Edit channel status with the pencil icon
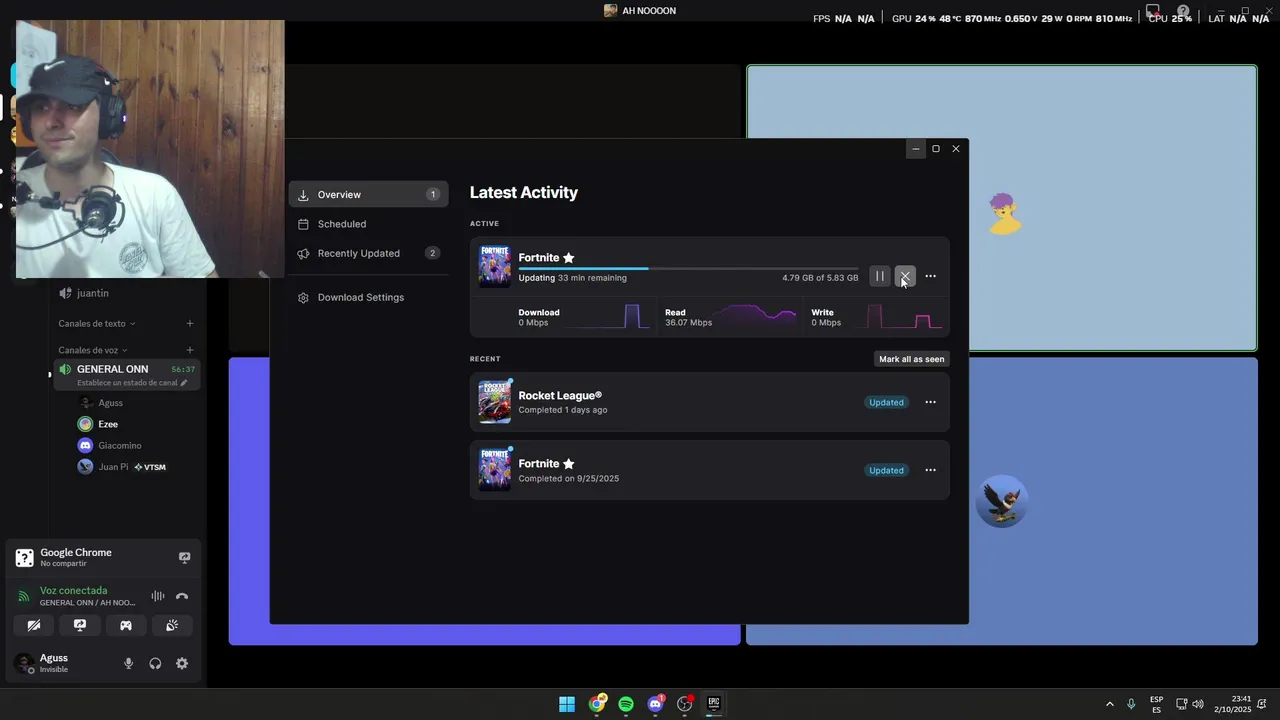 point(184,383)
